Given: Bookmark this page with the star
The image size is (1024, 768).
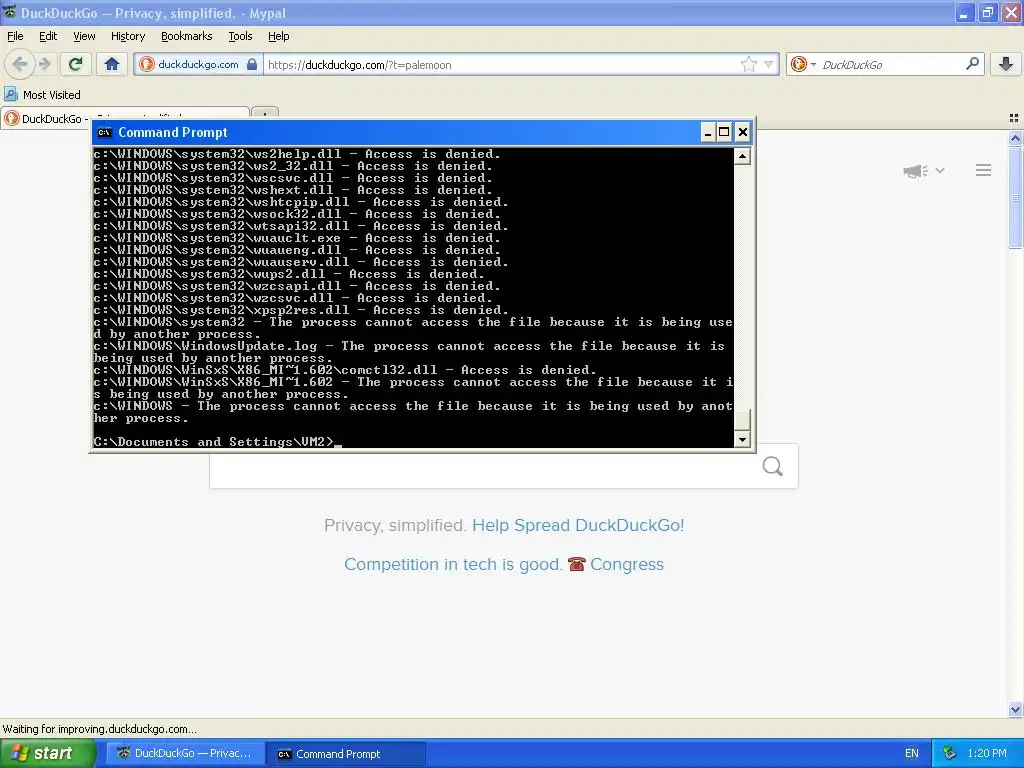Looking at the screenshot, I should coord(748,64).
